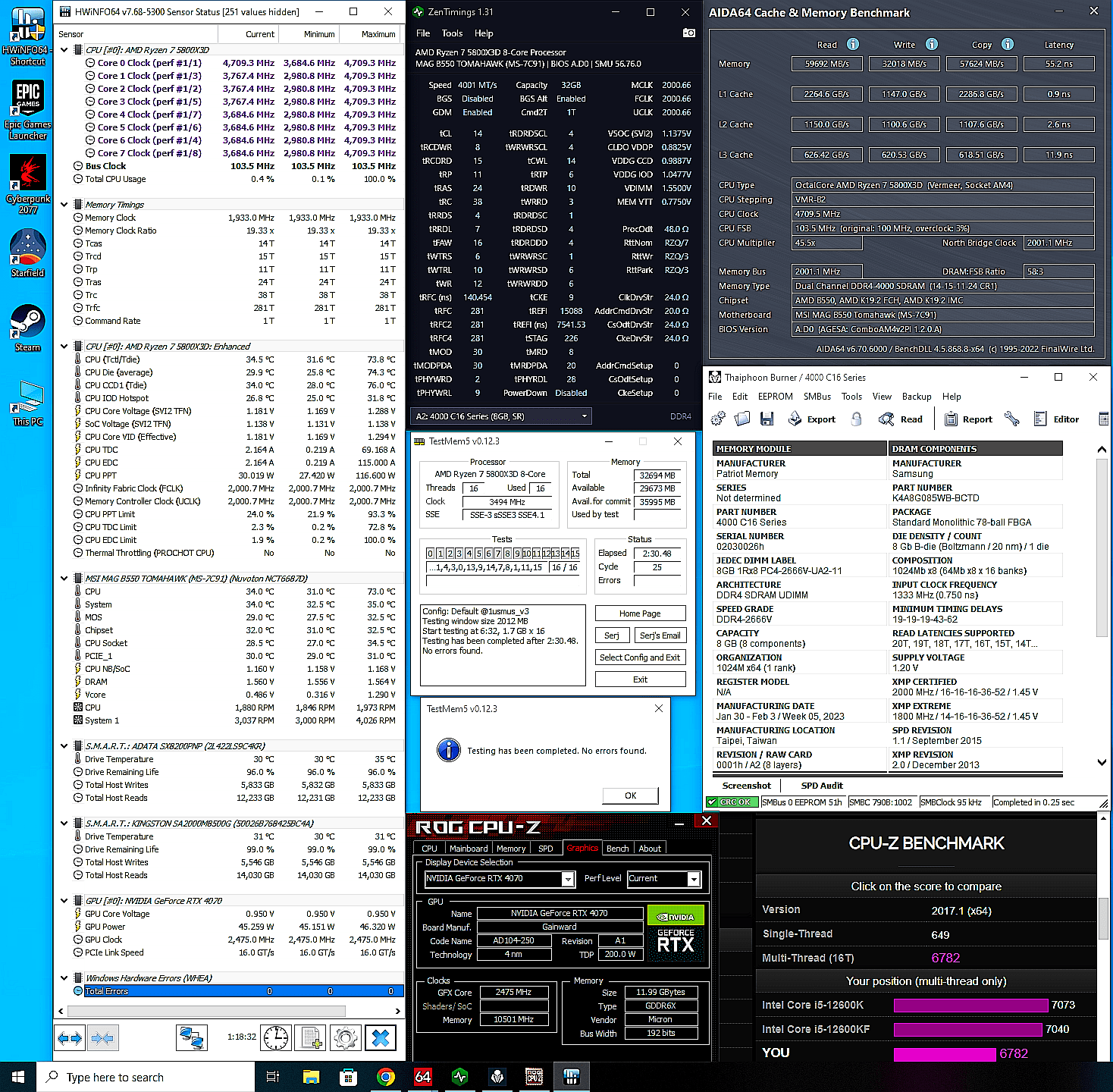This screenshot has height=1092, width=1113.
Task: Click the info icon next to Copy in AIDA64
Action: (x=1008, y=44)
